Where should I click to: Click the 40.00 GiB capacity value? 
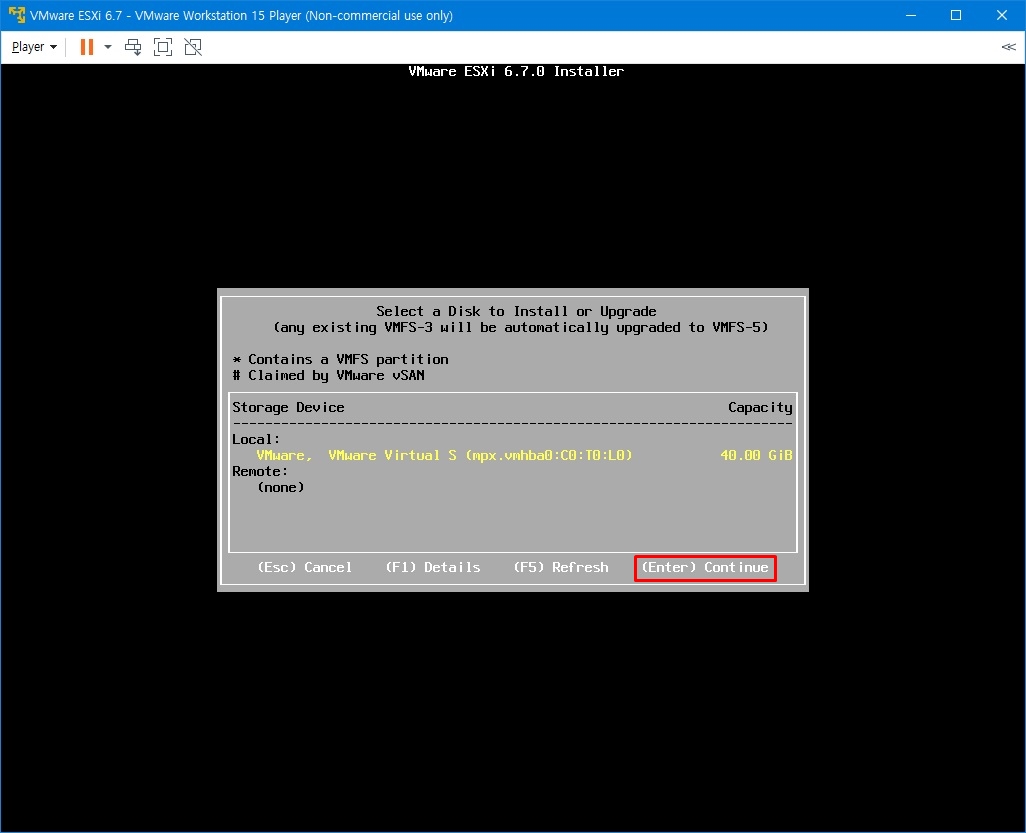pos(756,455)
